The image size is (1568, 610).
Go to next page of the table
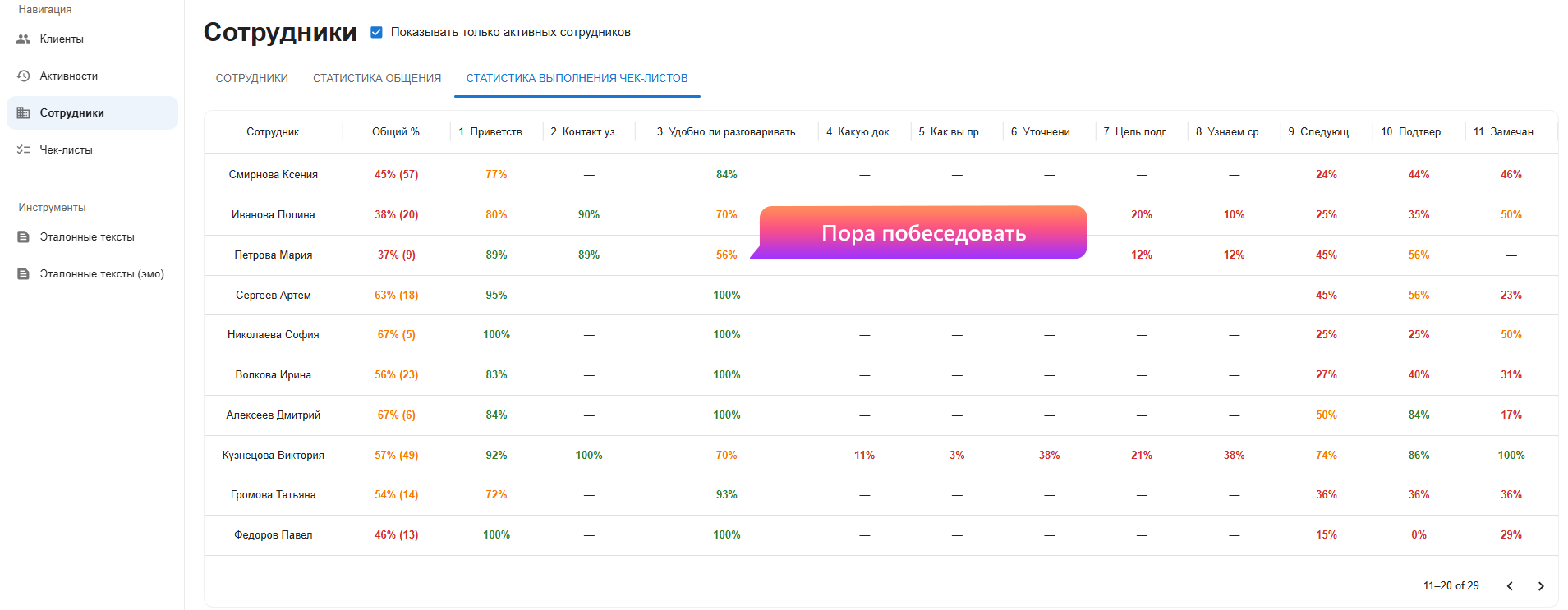[x=1540, y=585]
